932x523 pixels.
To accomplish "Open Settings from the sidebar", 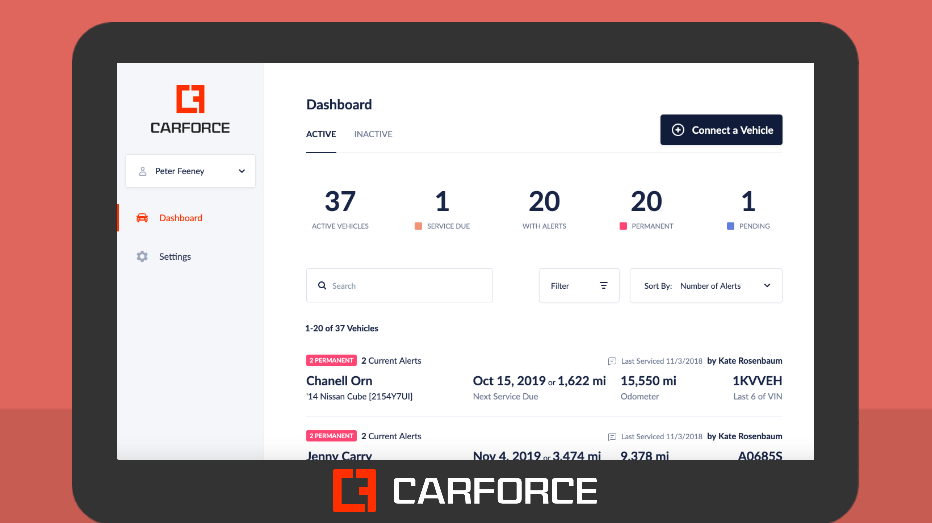I will click(x=175, y=257).
